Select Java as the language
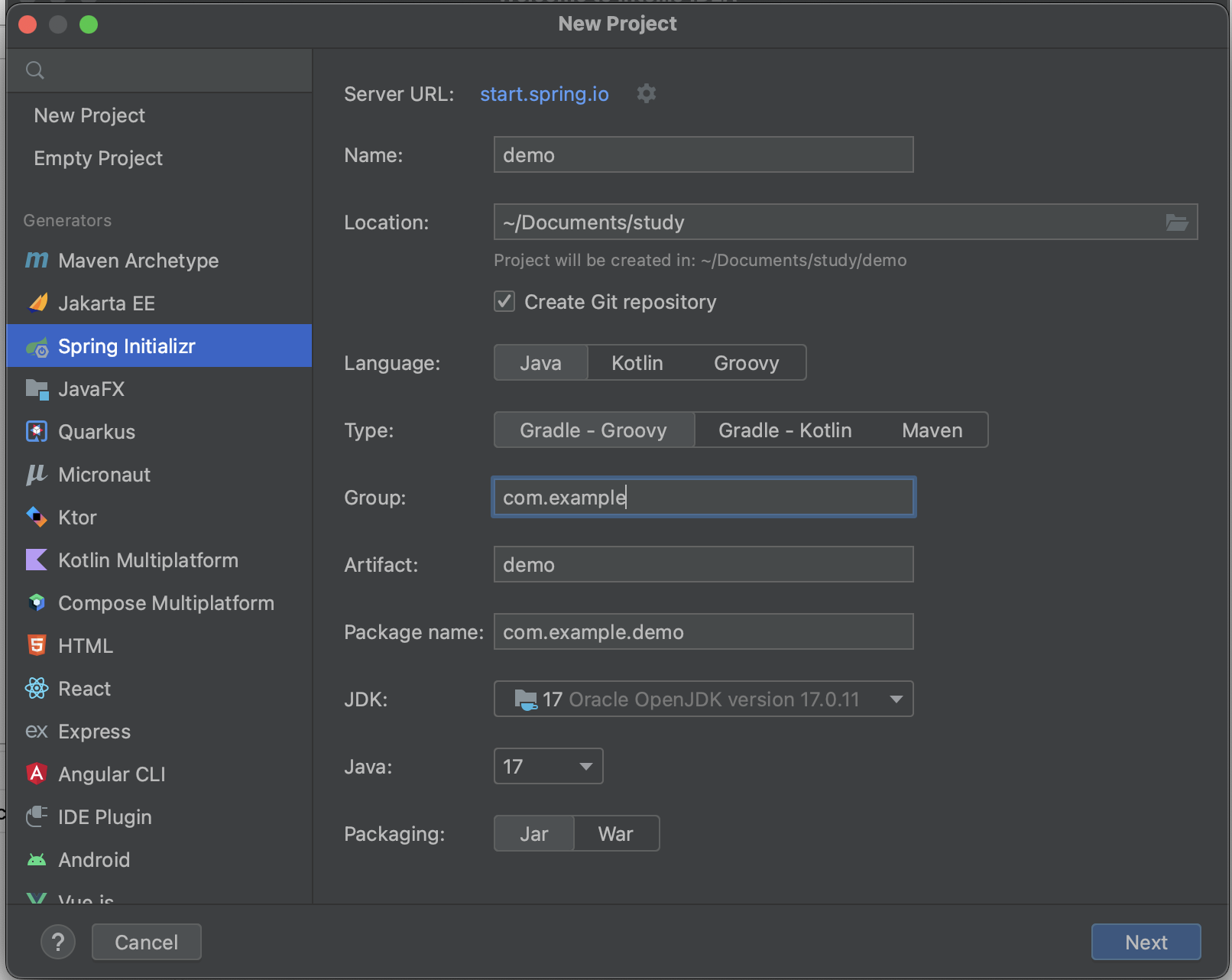 click(541, 363)
